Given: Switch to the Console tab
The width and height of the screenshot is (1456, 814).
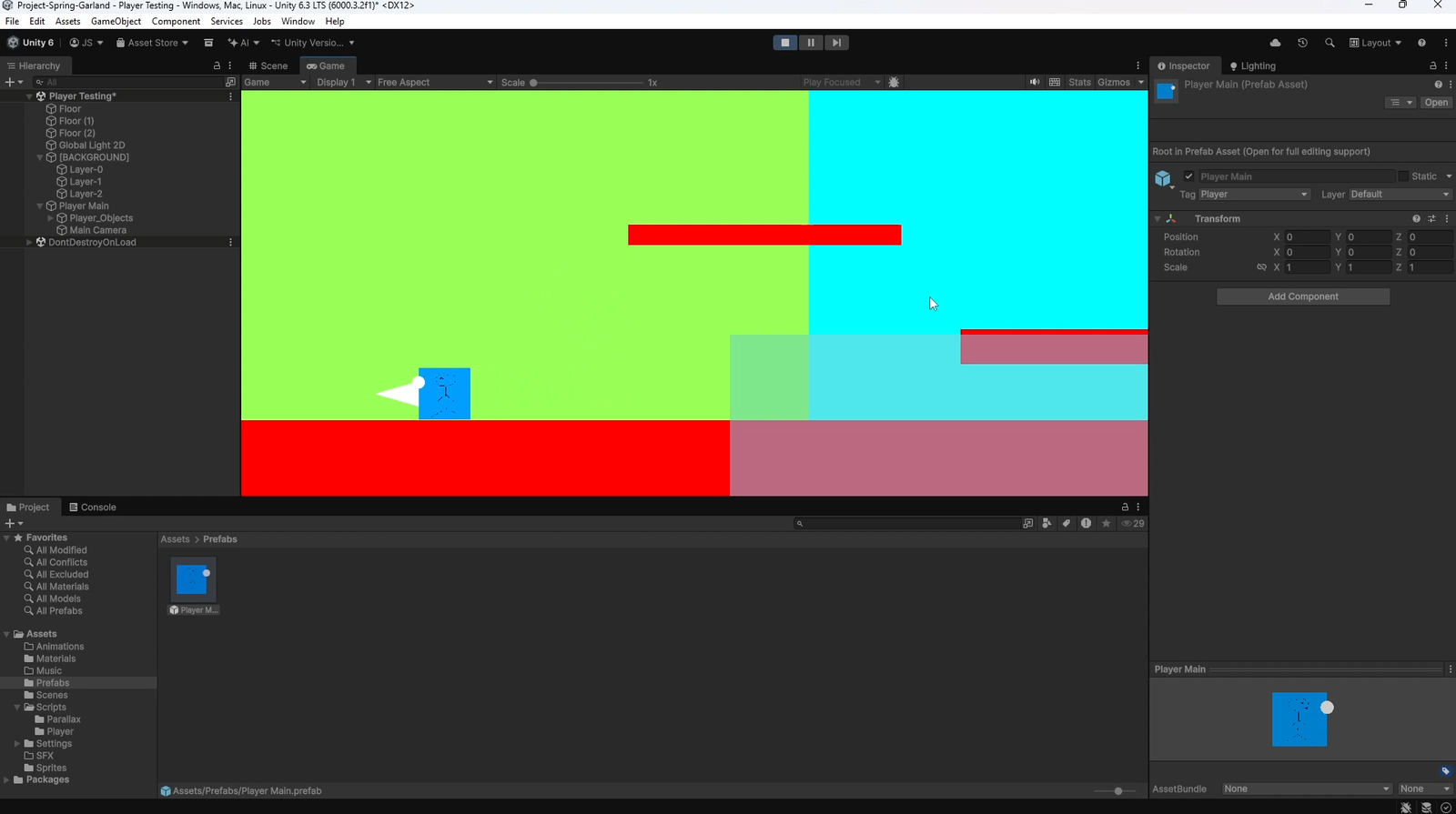Looking at the screenshot, I should pos(93,507).
